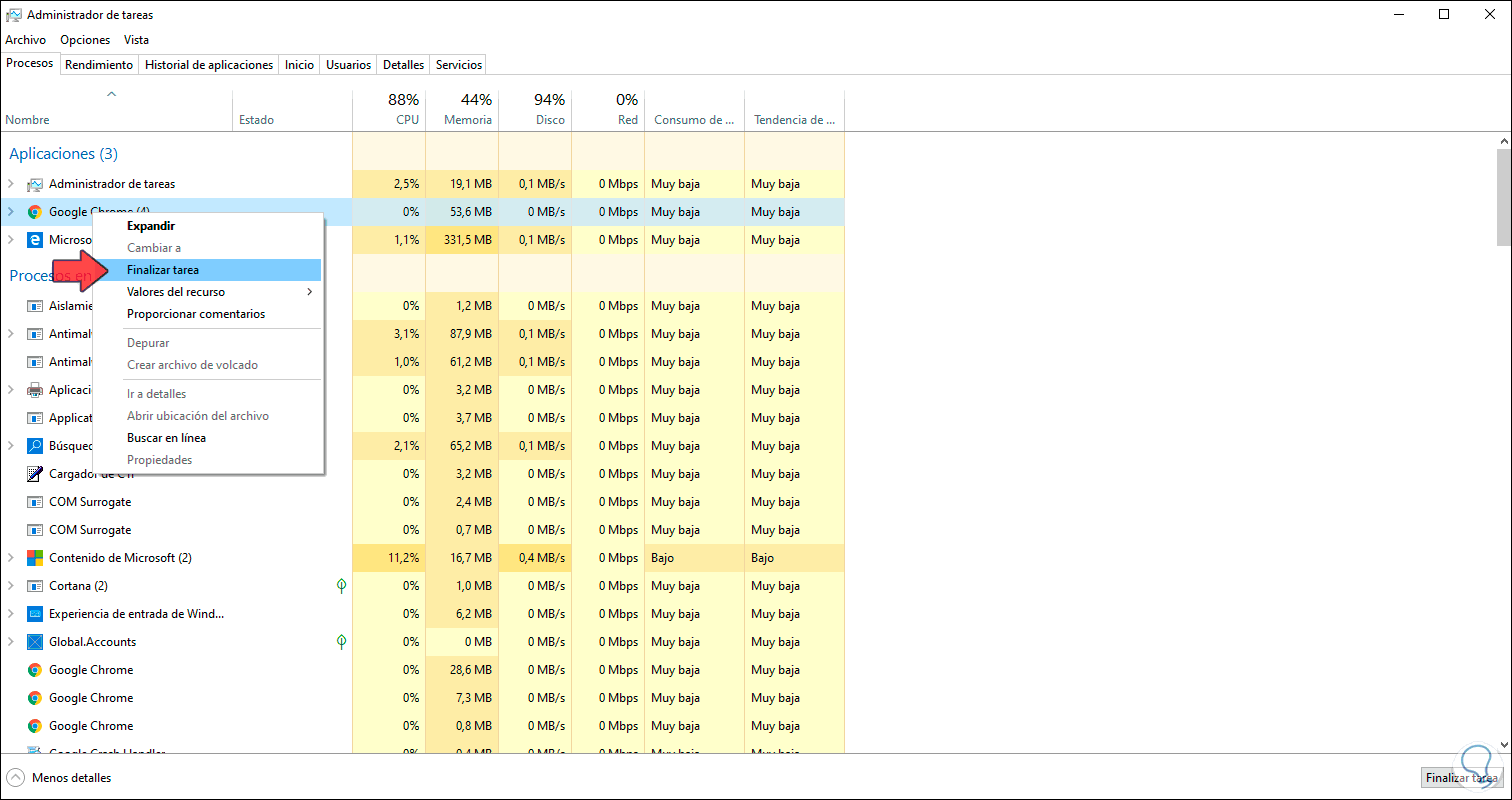Click the Google Chrome icon under Aplicaciones
The height and width of the screenshot is (800, 1512).
(x=35, y=212)
